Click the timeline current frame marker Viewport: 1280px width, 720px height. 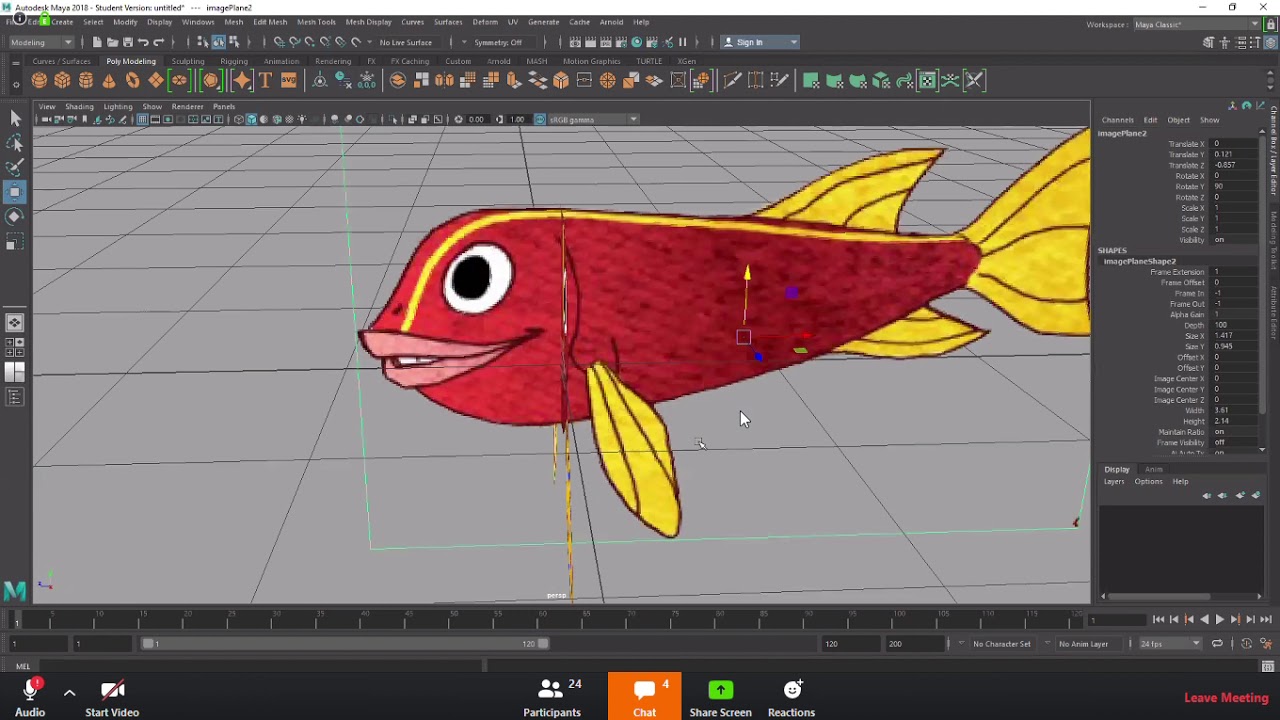(16, 620)
